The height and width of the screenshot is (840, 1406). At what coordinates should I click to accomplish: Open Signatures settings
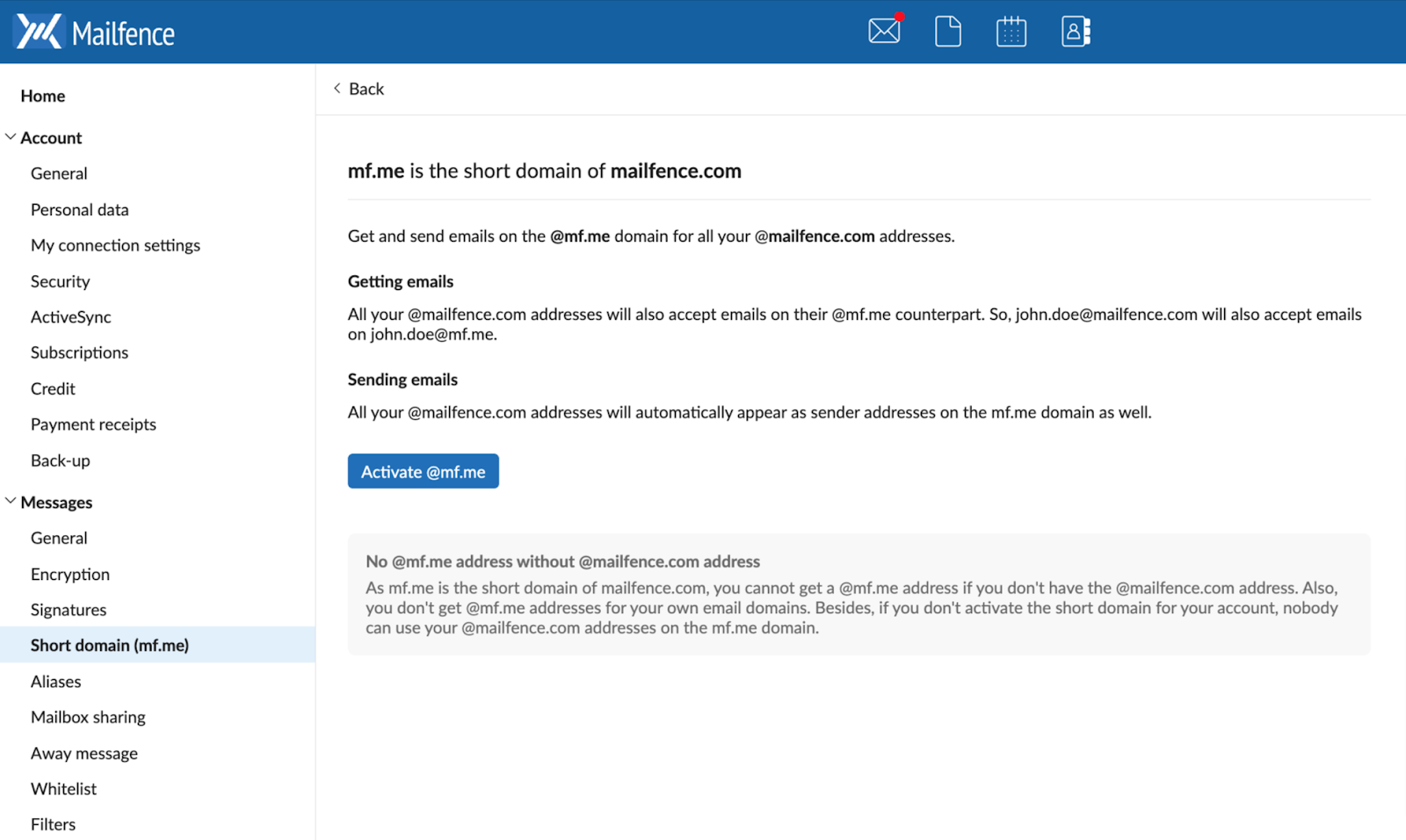coord(69,610)
